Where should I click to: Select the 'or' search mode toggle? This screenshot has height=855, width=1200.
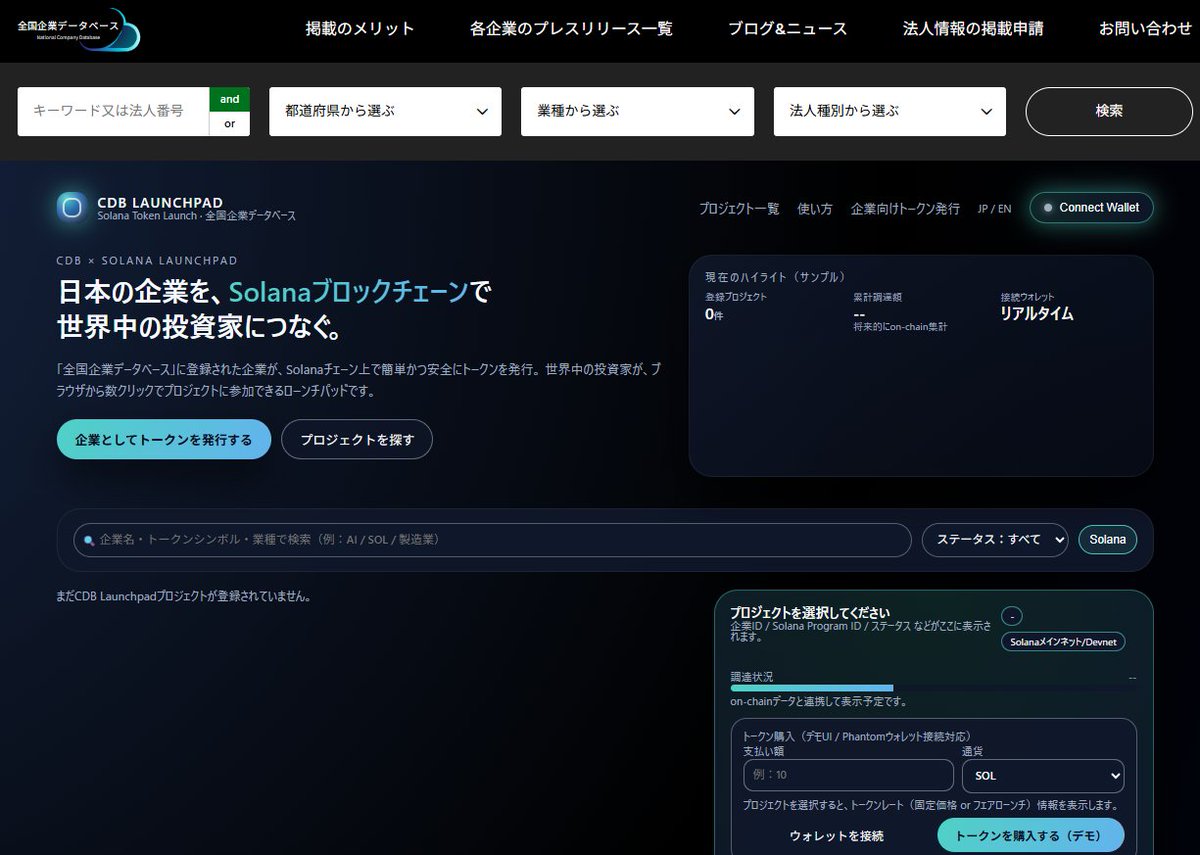230,124
